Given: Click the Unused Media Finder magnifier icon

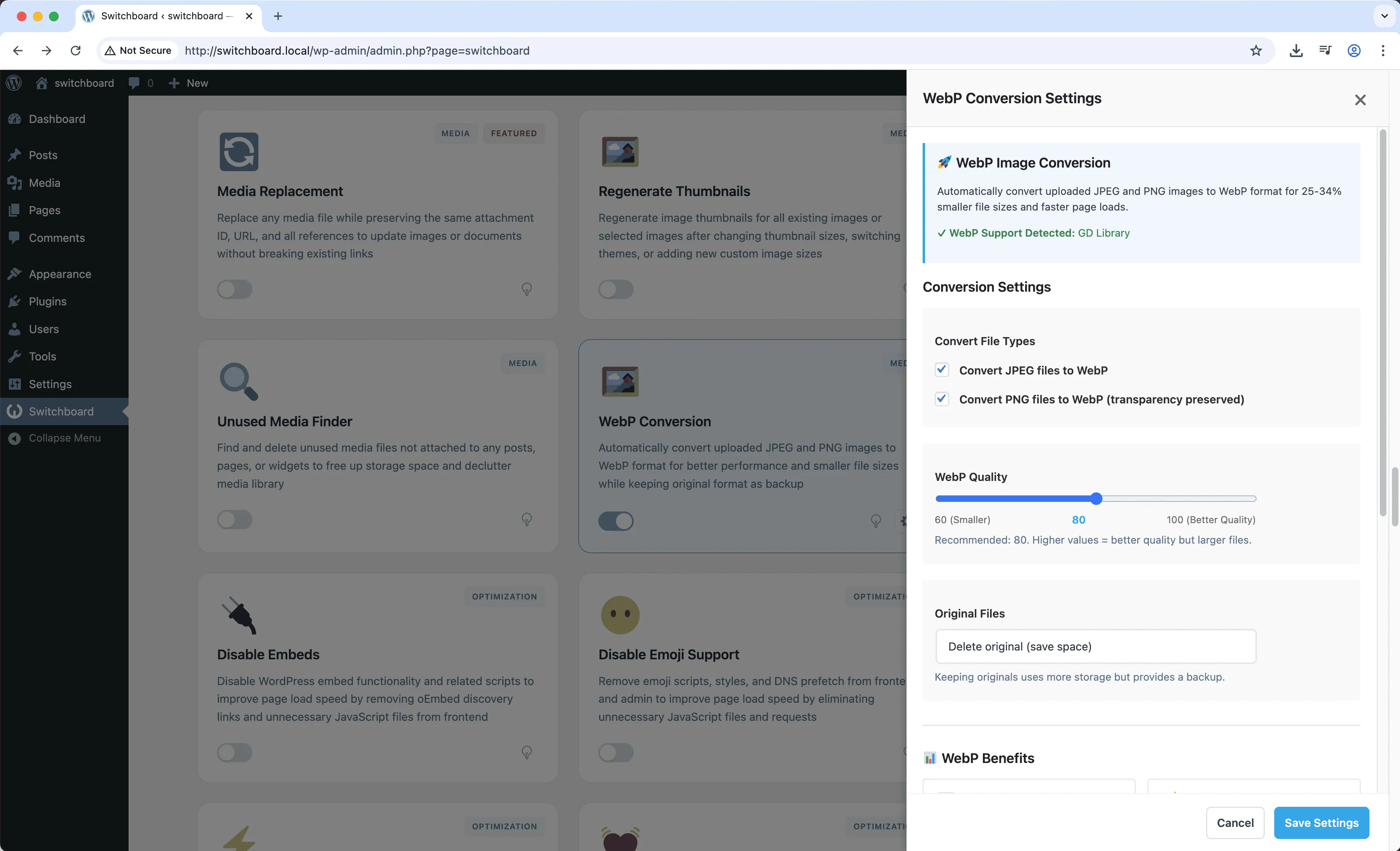Looking at the screenshot, I should point(238,381).
